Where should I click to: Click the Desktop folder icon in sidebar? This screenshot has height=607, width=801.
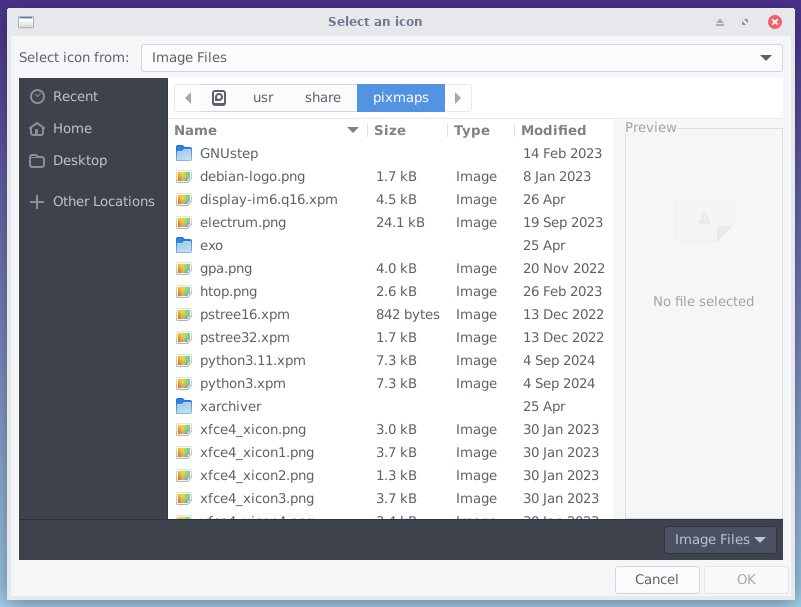[x=38, y=161]
